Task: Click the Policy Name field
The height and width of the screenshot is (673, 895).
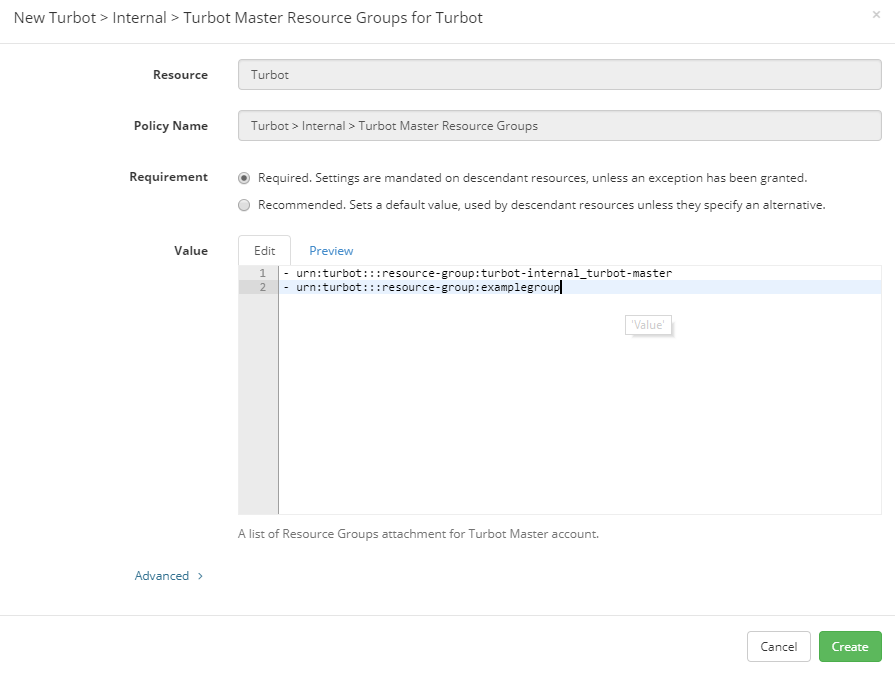Action: click(559, 126)
